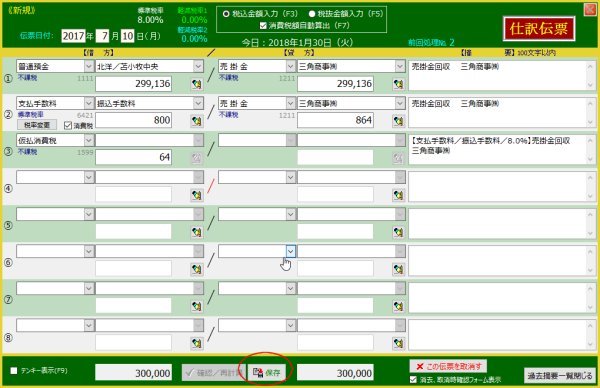
Task: Click row 4 debit amount calculator icon
Action: click(x=197, y=195)
